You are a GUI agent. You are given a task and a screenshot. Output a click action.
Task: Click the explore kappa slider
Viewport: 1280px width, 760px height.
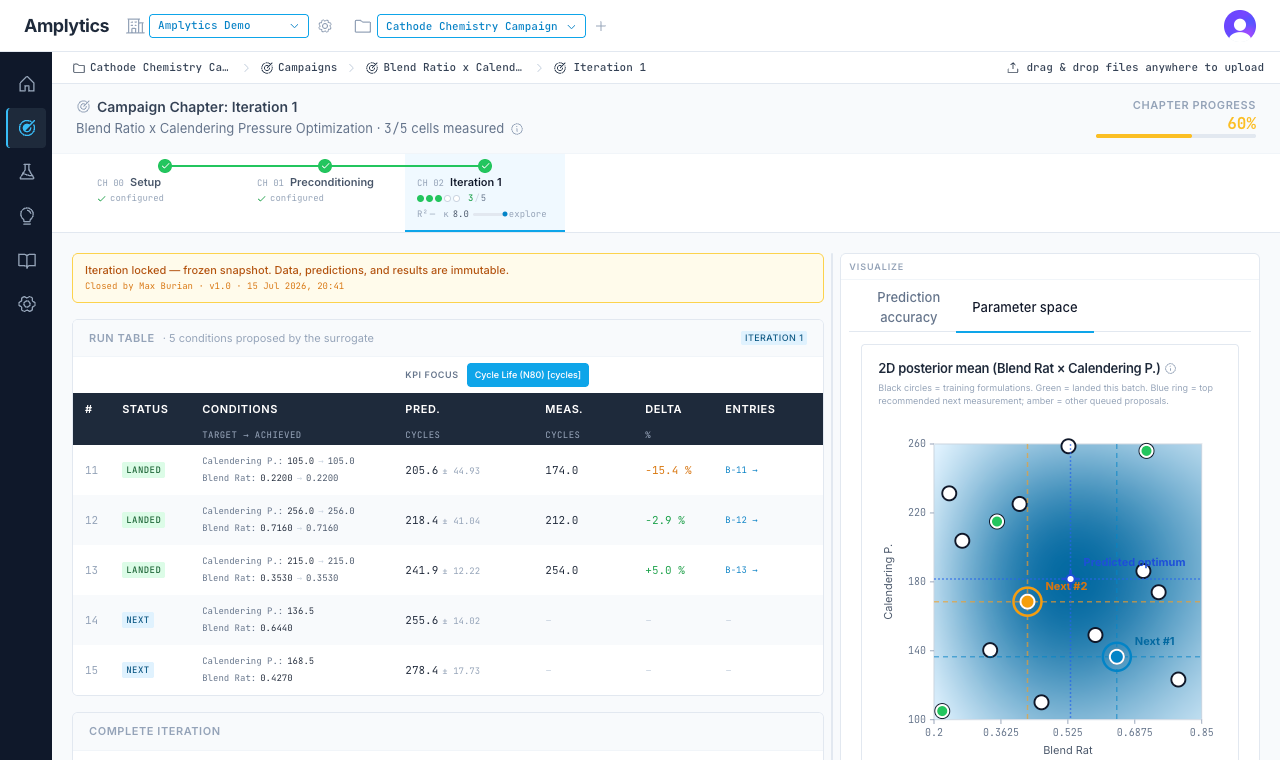coord(490,214)
